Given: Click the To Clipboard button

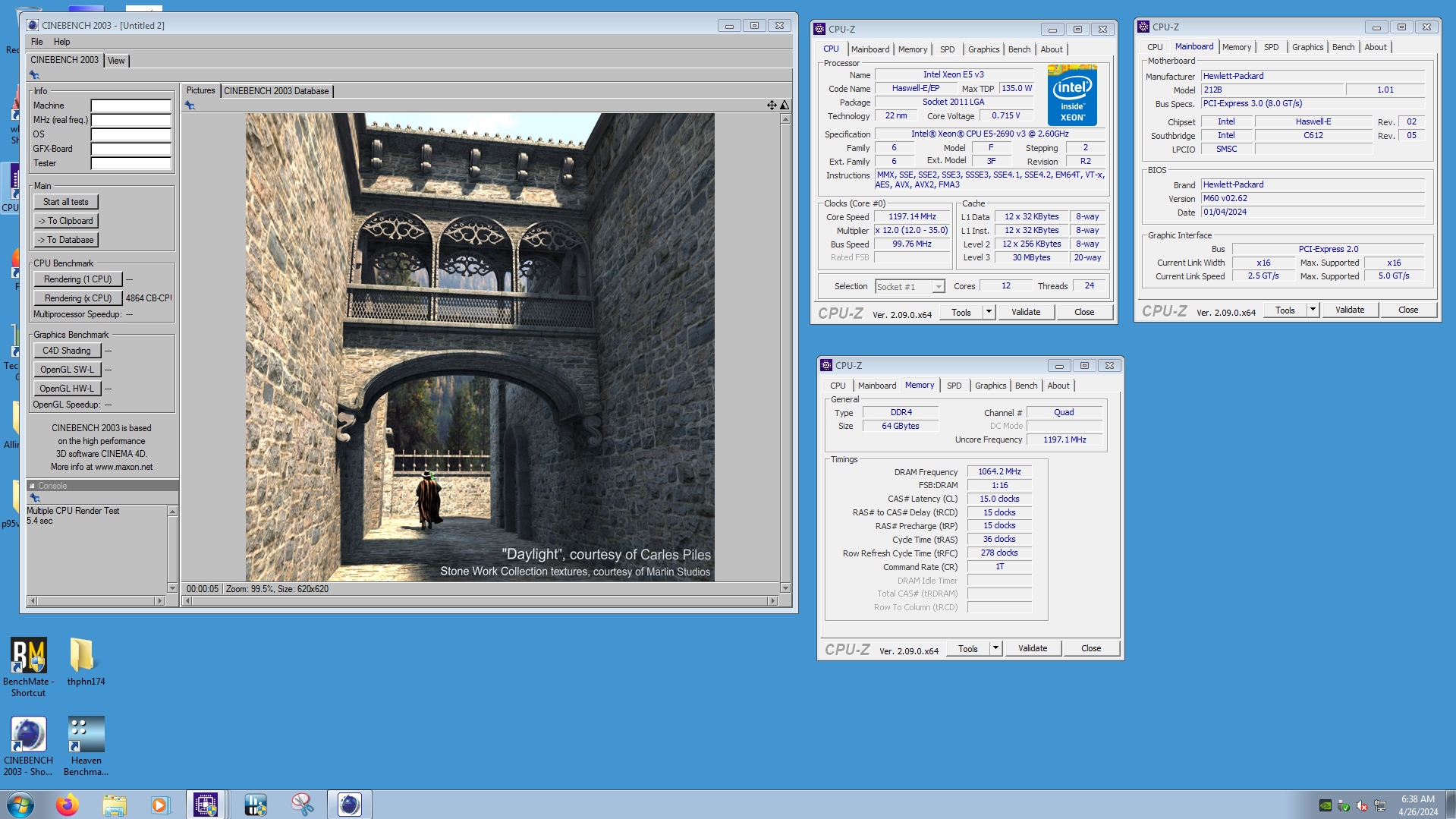Looking at the screenshot, I should click(x=66, y=221).
